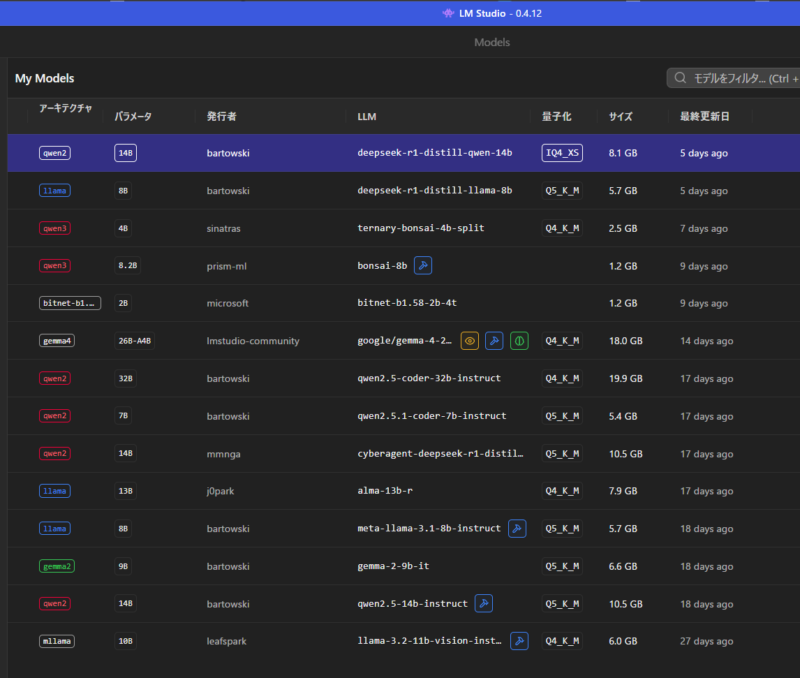This screenshot has width=800, height=678.
Task: Click llama badge on deepseek-r1-distill-llama-8b row
Action: pos(55,191)
